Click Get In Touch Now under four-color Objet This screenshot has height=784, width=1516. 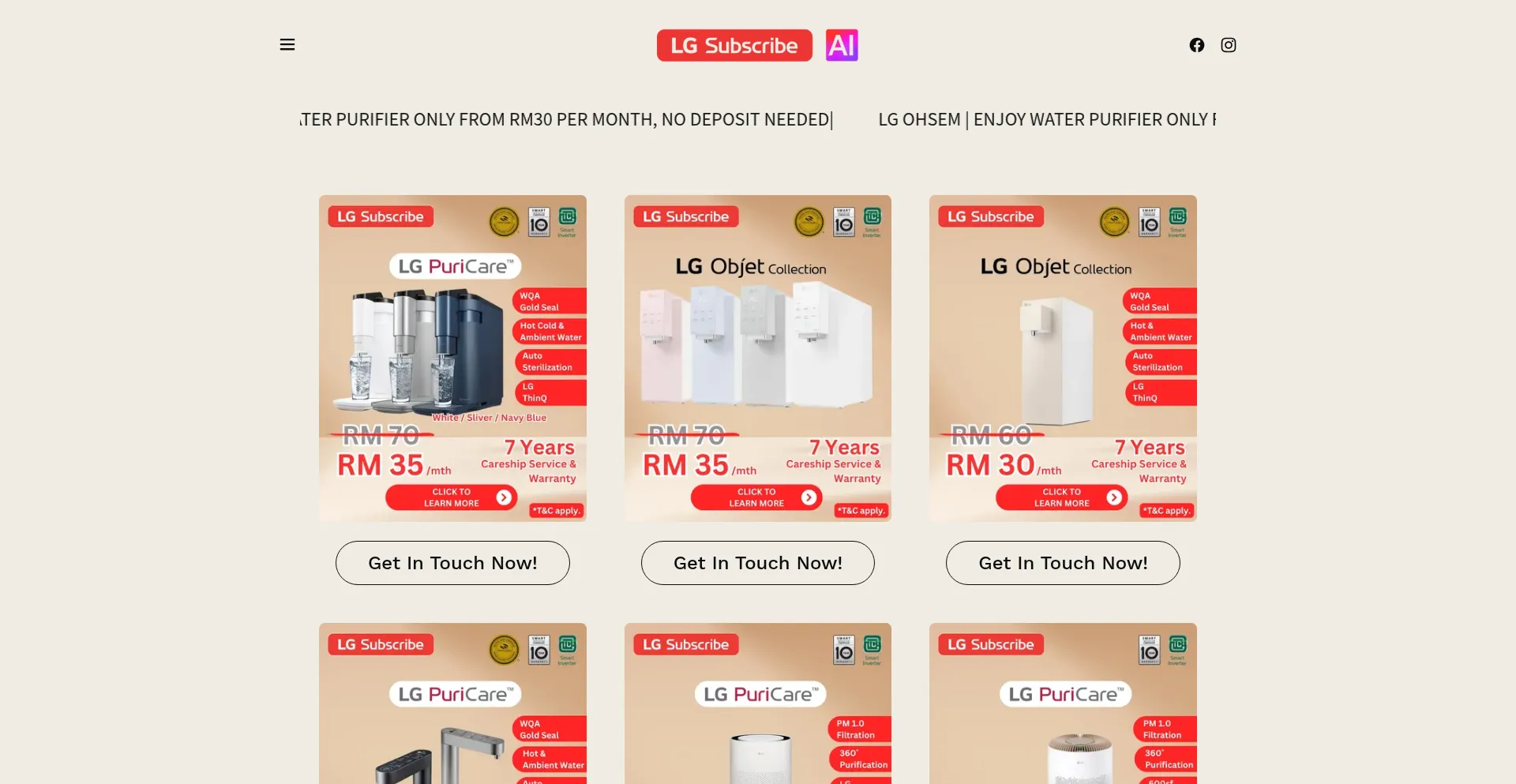point(758,563)
